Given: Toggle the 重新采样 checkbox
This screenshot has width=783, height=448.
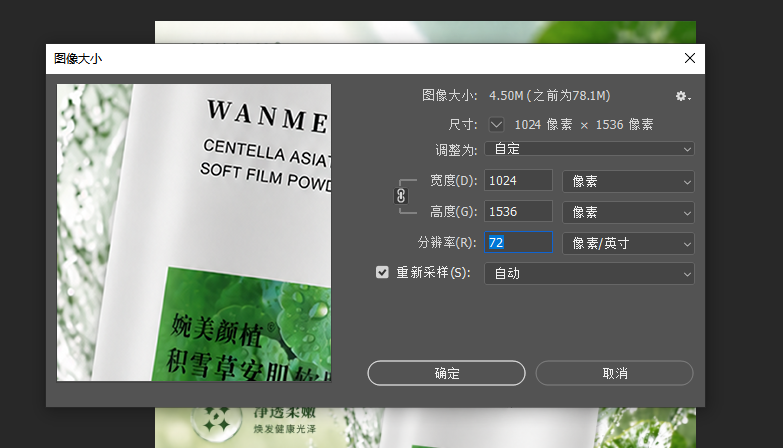Looking at the screenshot, I should (382, 272).
